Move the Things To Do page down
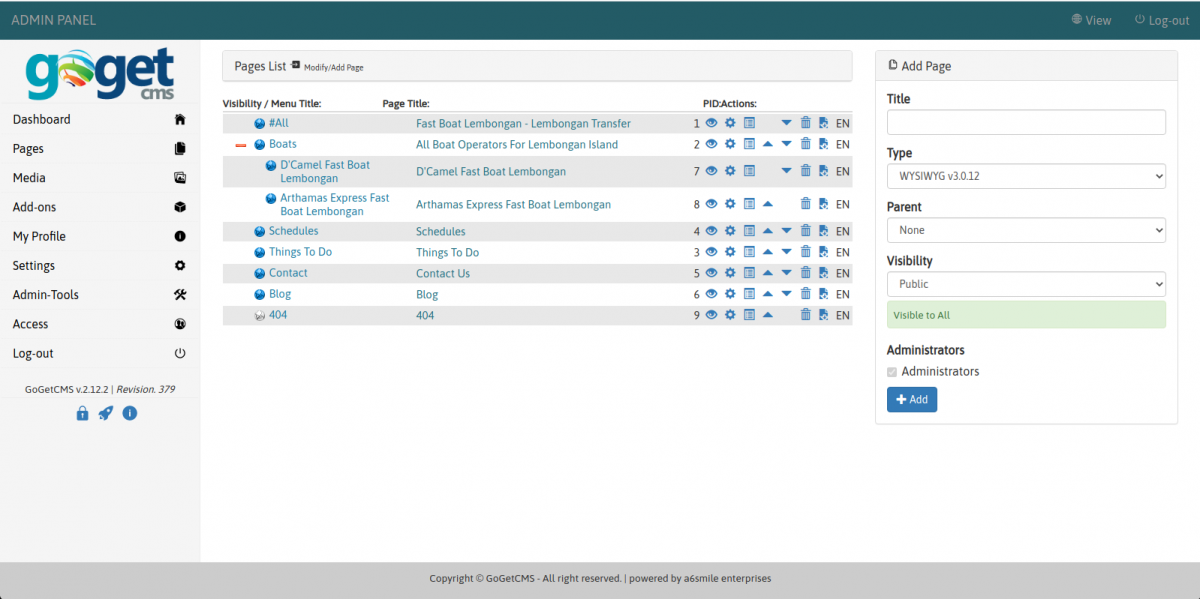 (786, 252)
